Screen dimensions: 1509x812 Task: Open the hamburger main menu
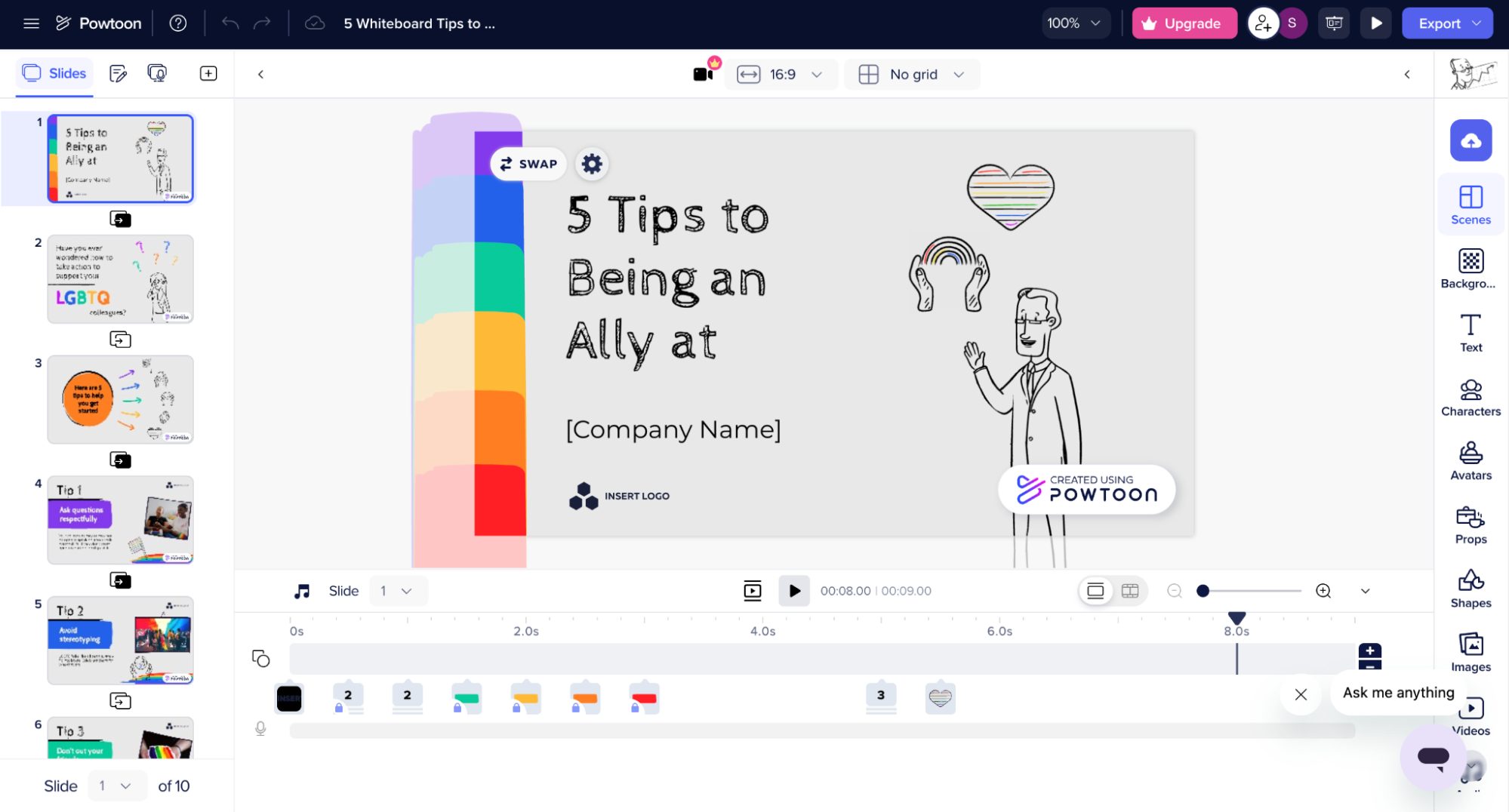click(x=31, y=23)
